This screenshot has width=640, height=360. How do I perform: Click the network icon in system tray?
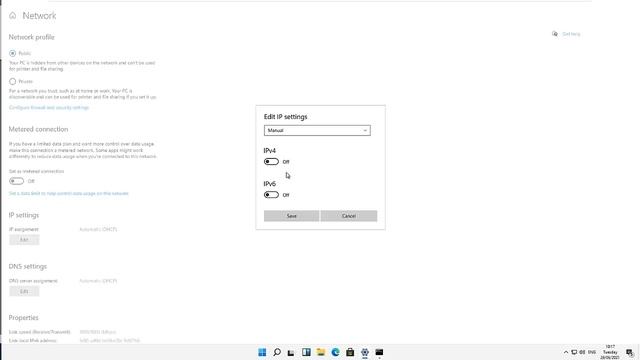pyautogui.click(x=574, y=352)
